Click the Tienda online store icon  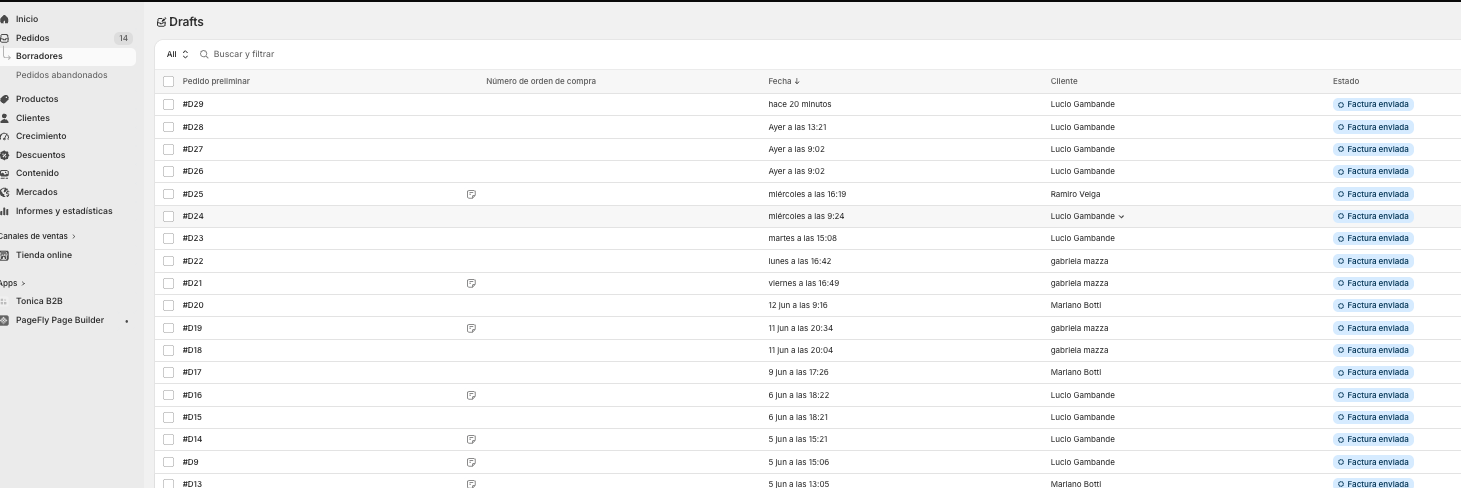(x=4, y=255)
